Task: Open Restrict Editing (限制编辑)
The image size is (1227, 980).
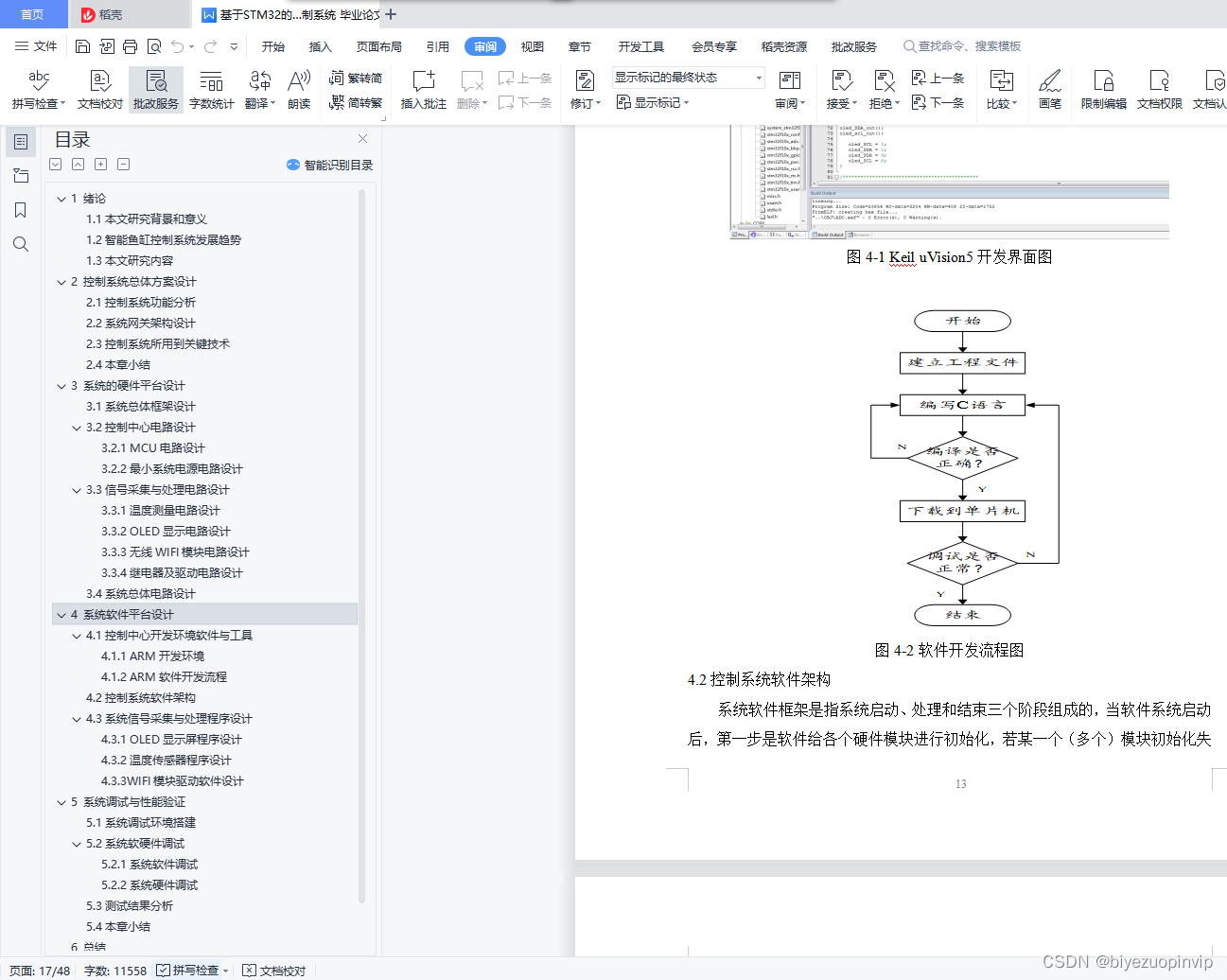Action: tap(1104, 90)
